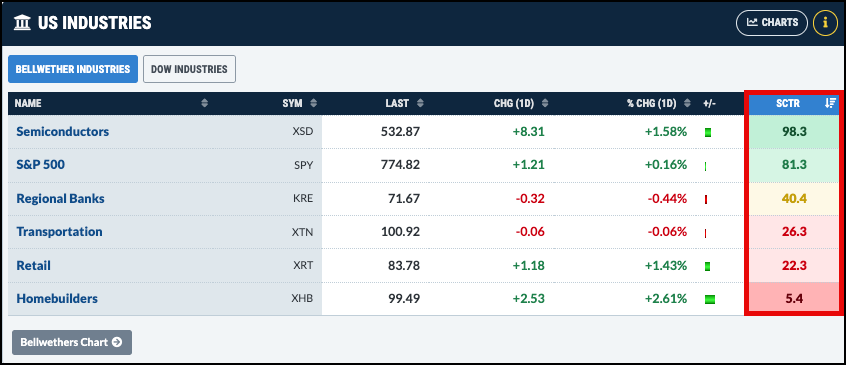Image resolution: width=846 pixels, height=365 pixels.
Task: Click Regional Banks last price 71.67
Action: (404, 198)
